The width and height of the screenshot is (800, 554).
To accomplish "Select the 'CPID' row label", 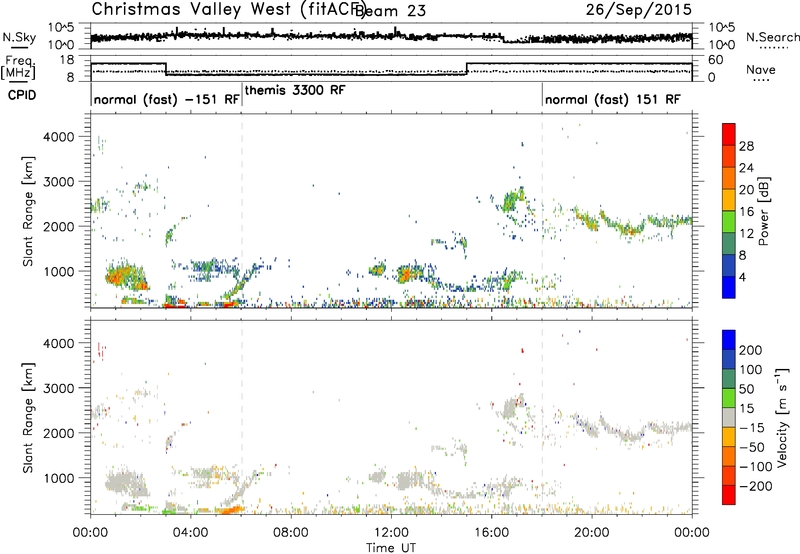I will tap(22, 95).
